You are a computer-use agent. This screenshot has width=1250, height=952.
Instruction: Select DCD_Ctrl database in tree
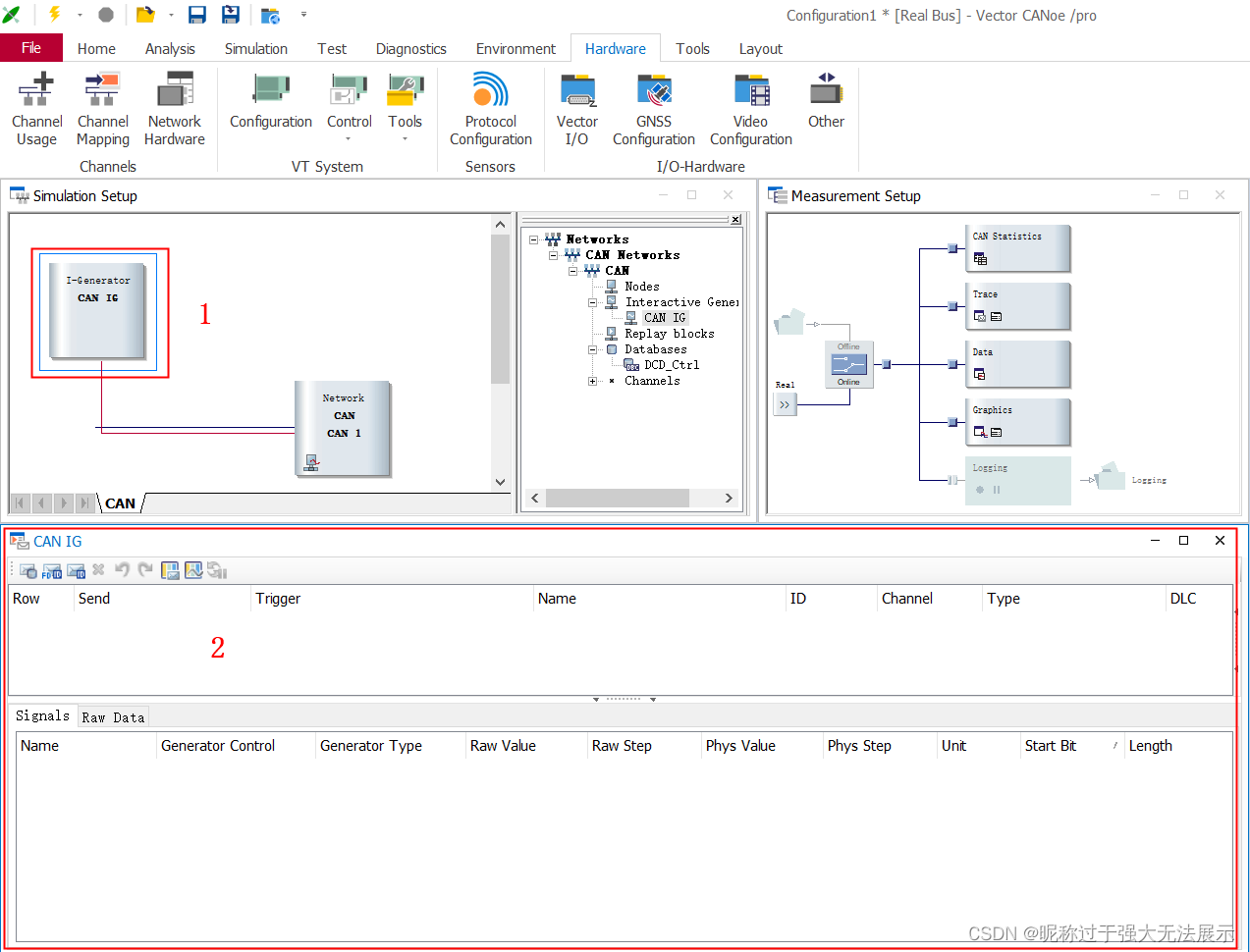672,365
